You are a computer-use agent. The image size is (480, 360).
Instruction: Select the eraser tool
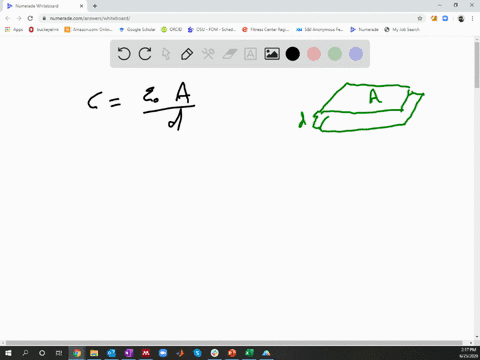click(230, 54)
